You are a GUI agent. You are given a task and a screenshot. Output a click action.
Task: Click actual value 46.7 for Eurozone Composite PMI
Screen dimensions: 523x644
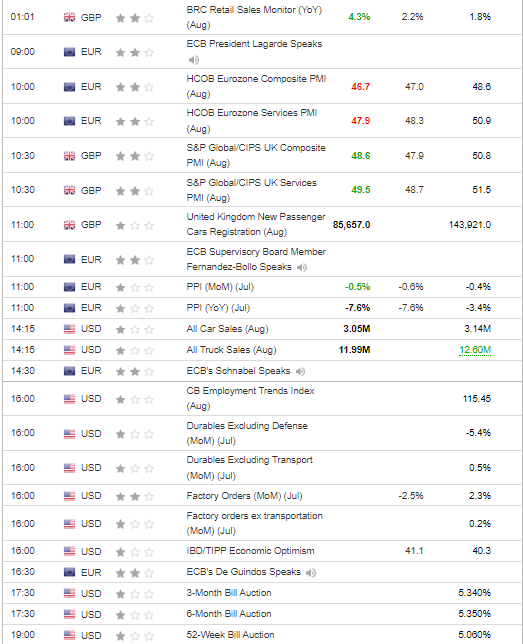coord(360,87)
